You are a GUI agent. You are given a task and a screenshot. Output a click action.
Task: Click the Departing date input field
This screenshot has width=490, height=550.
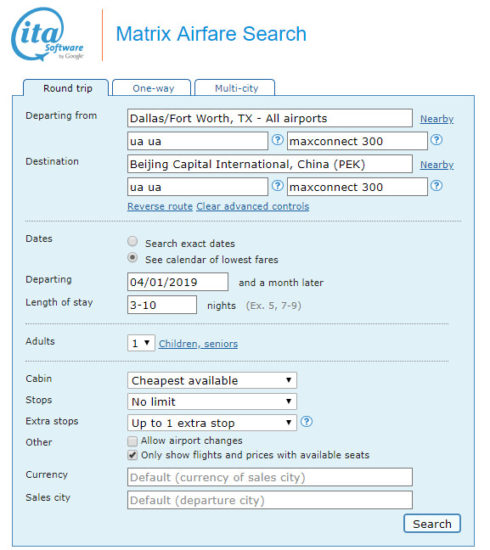[178, 282]
